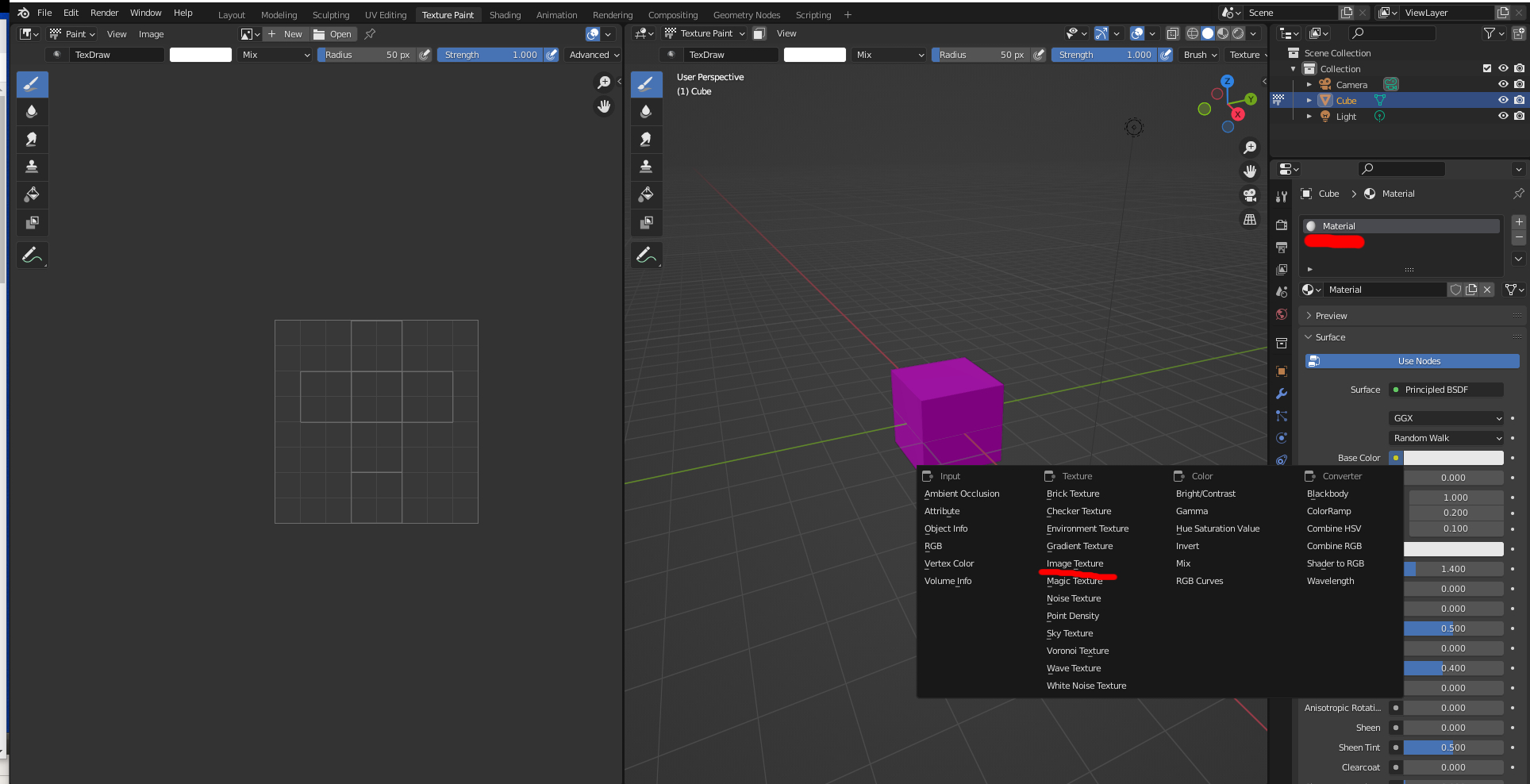The height and width of the screenshot is (784, 1530).
Task: Open the File menu
Action: (x=44, y=13)
